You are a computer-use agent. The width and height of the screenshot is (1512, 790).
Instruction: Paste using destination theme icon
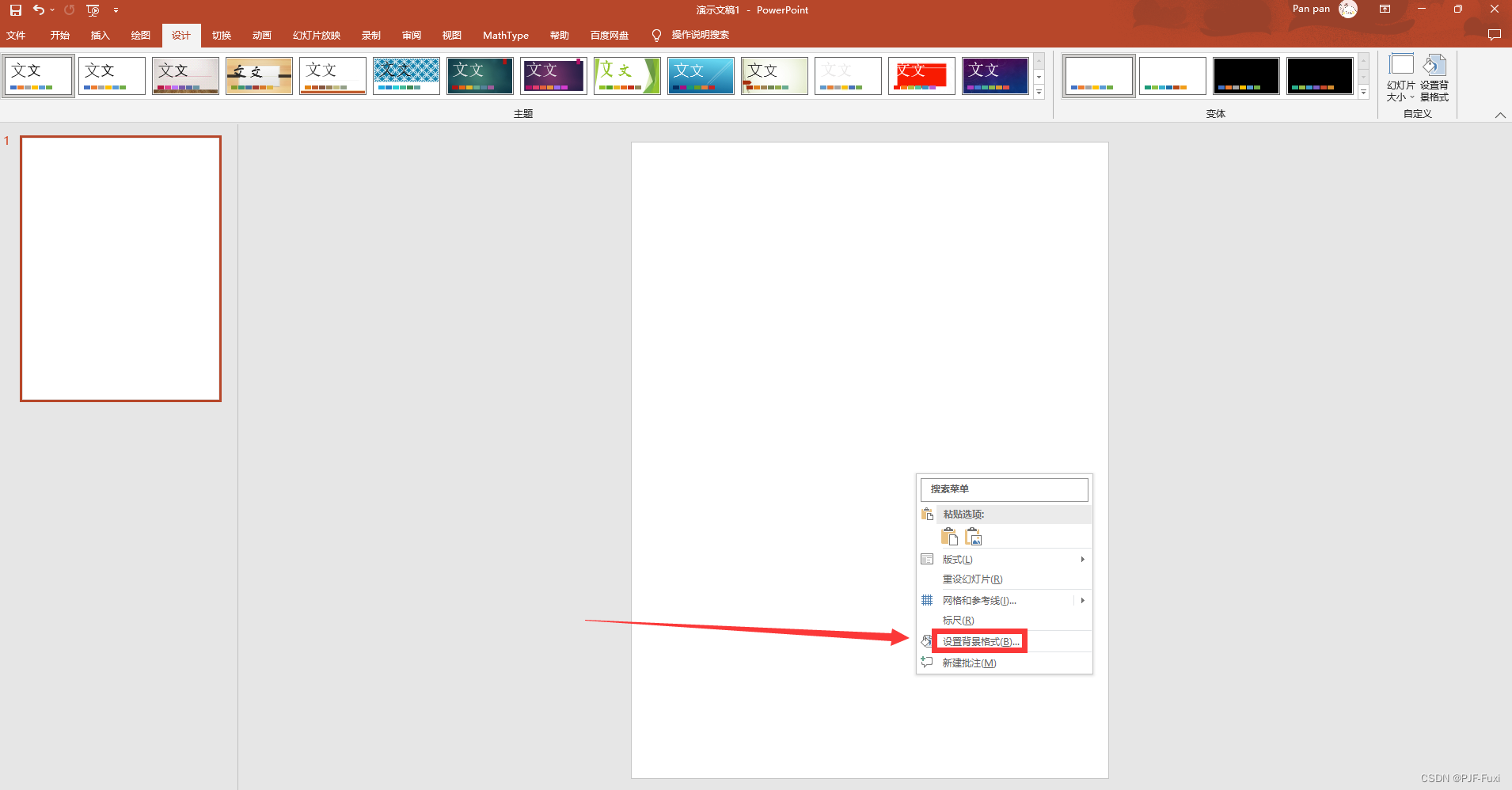click(x=949, y=537)
